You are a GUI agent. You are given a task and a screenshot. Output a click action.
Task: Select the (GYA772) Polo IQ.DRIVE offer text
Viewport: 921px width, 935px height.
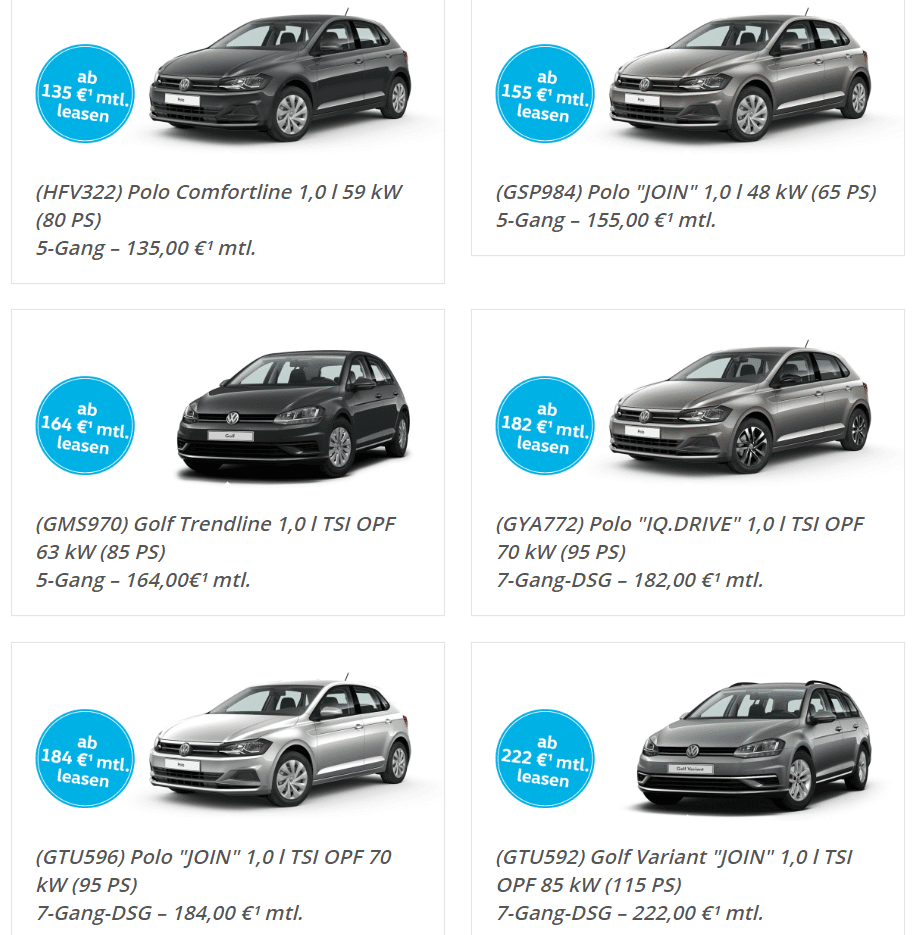[680, 552]
